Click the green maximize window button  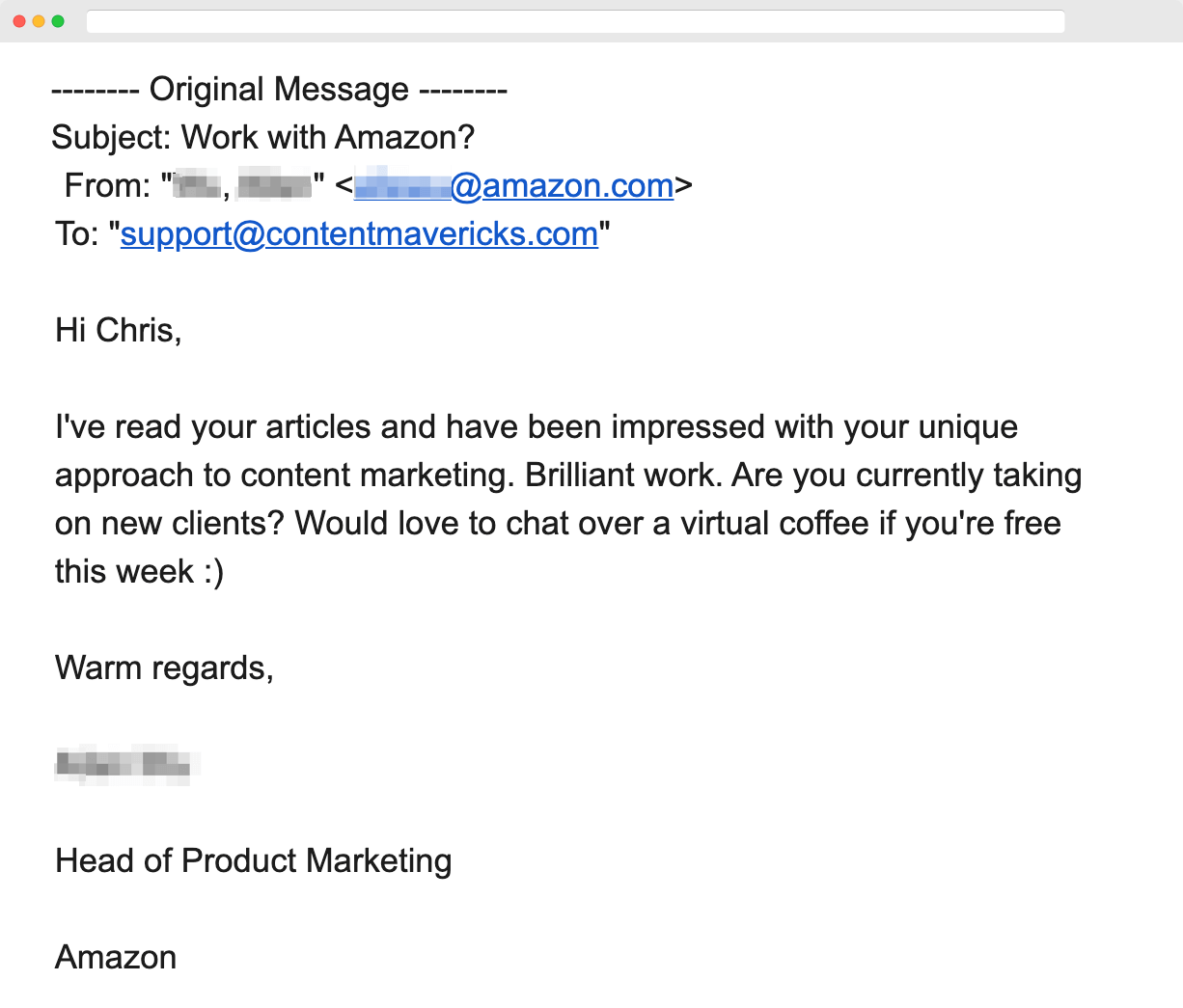point(58,21)
